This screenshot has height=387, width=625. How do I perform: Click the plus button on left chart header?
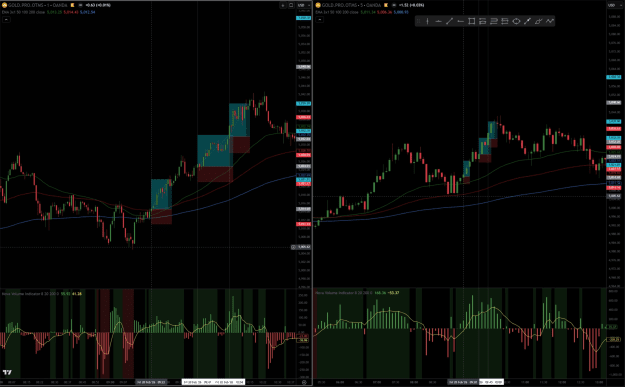(283, 5)
